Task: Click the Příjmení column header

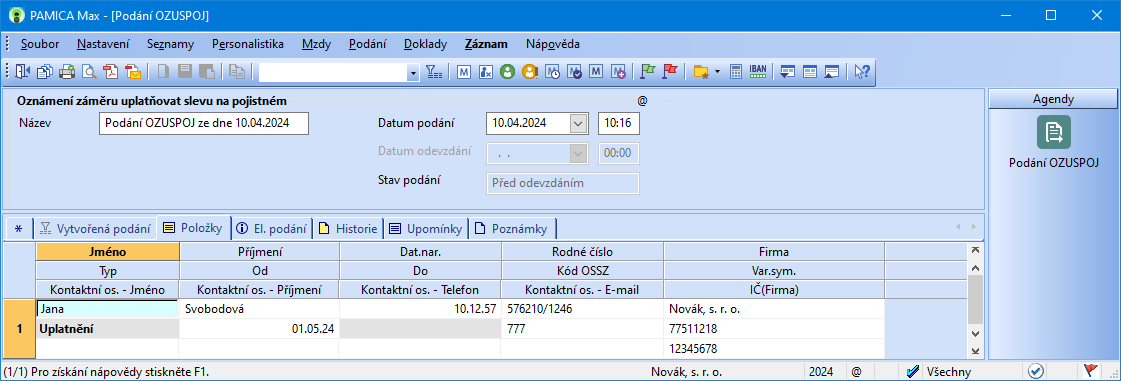Action: coord(260,252)
